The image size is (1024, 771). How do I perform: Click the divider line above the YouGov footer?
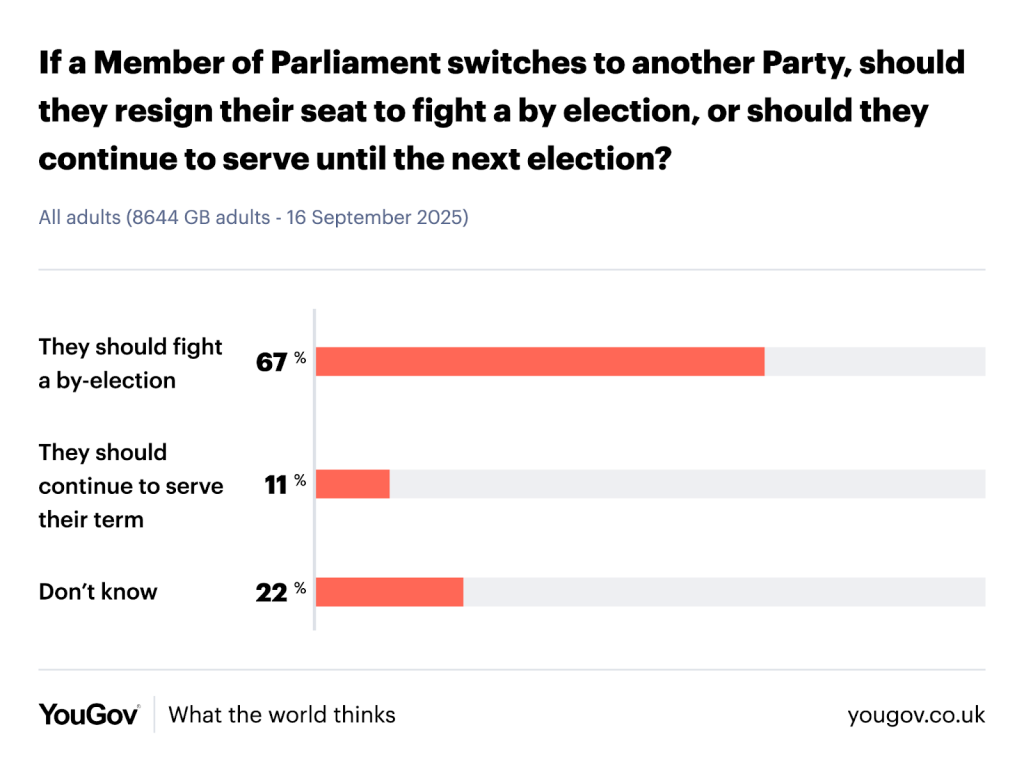[512, 670]
